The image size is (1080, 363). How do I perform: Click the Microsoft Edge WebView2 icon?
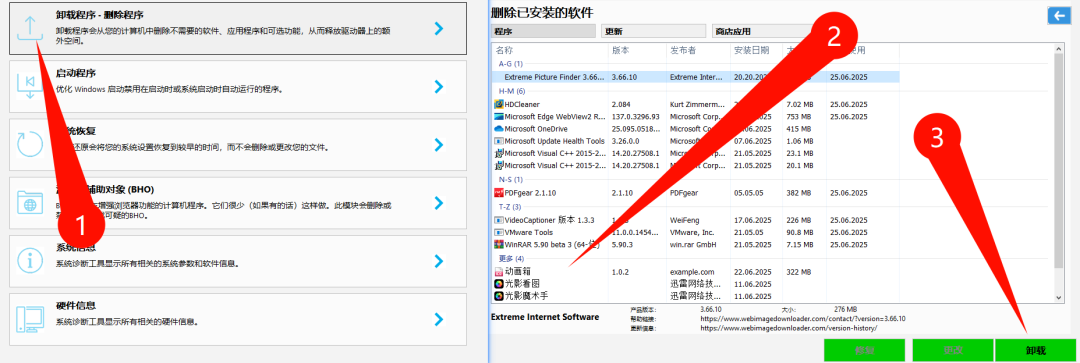pyautogui.click(x=499, y=116)
